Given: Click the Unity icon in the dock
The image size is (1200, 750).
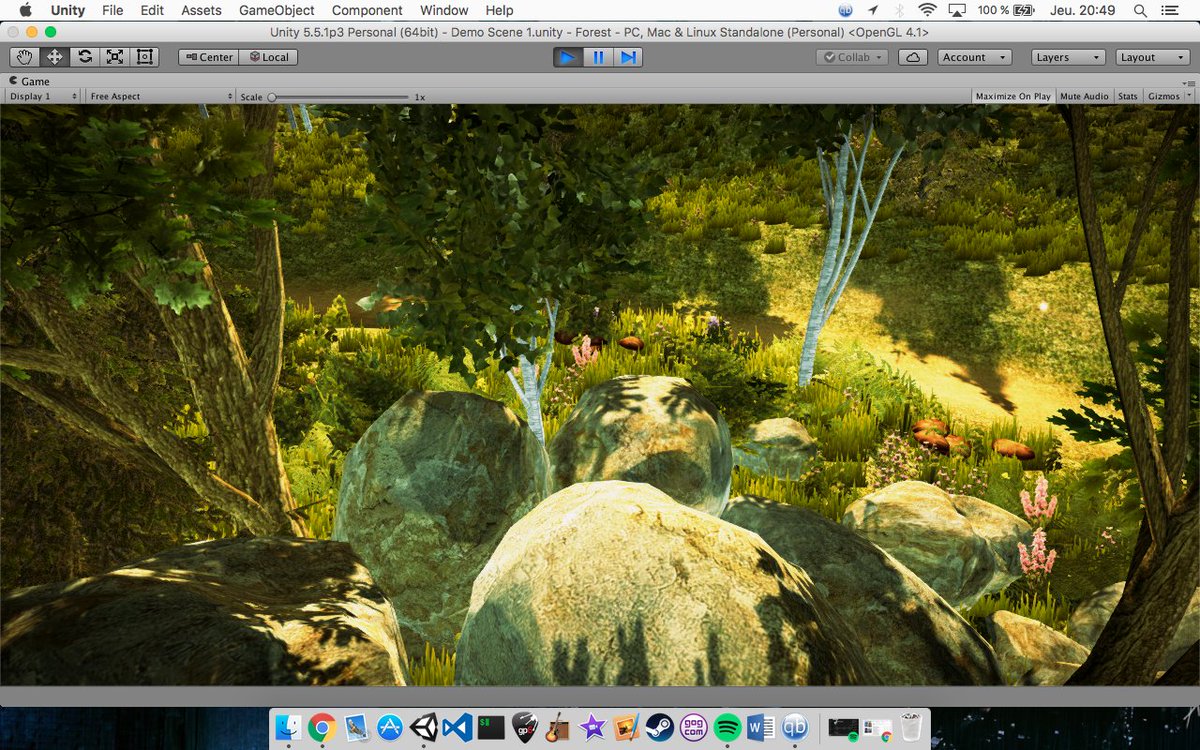Looking at the screenshot, I should point(424,728).
